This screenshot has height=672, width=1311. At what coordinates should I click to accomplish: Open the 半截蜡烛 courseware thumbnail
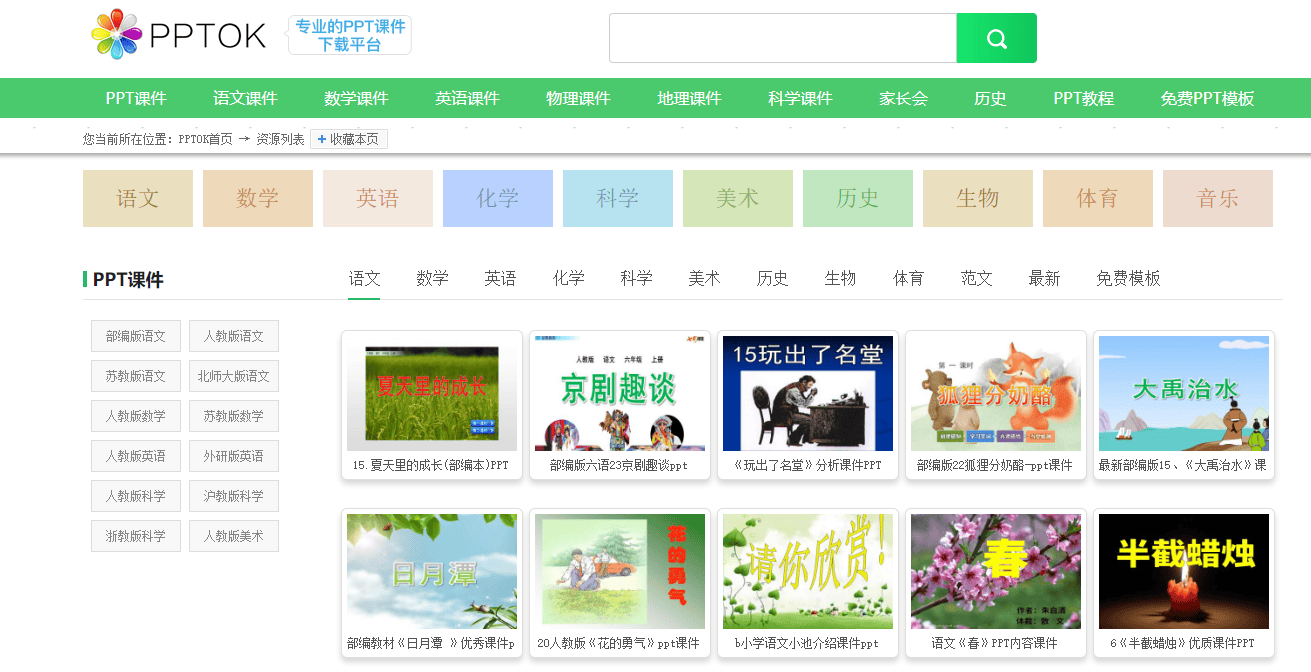click(1183, 571)
